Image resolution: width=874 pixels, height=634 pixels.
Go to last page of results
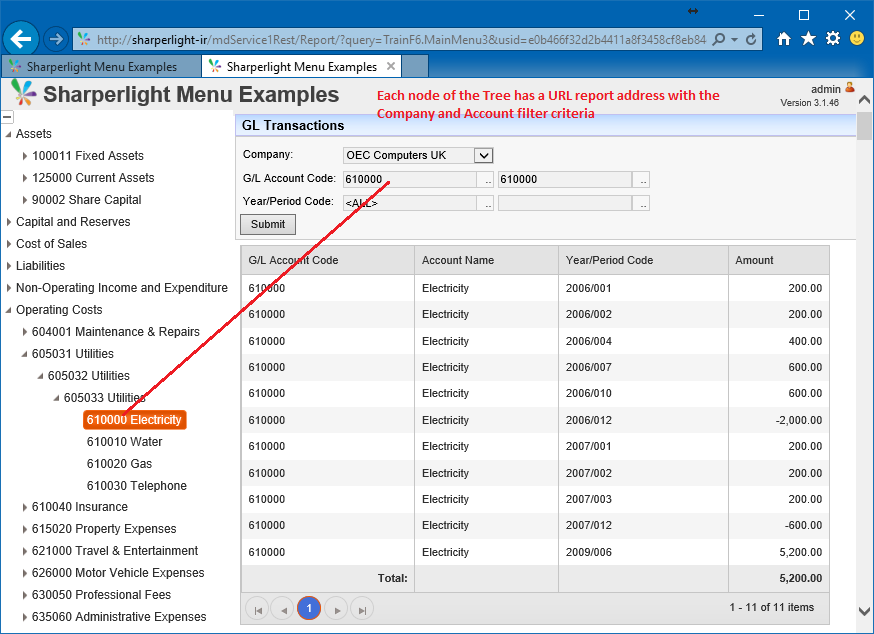[362, 609]
